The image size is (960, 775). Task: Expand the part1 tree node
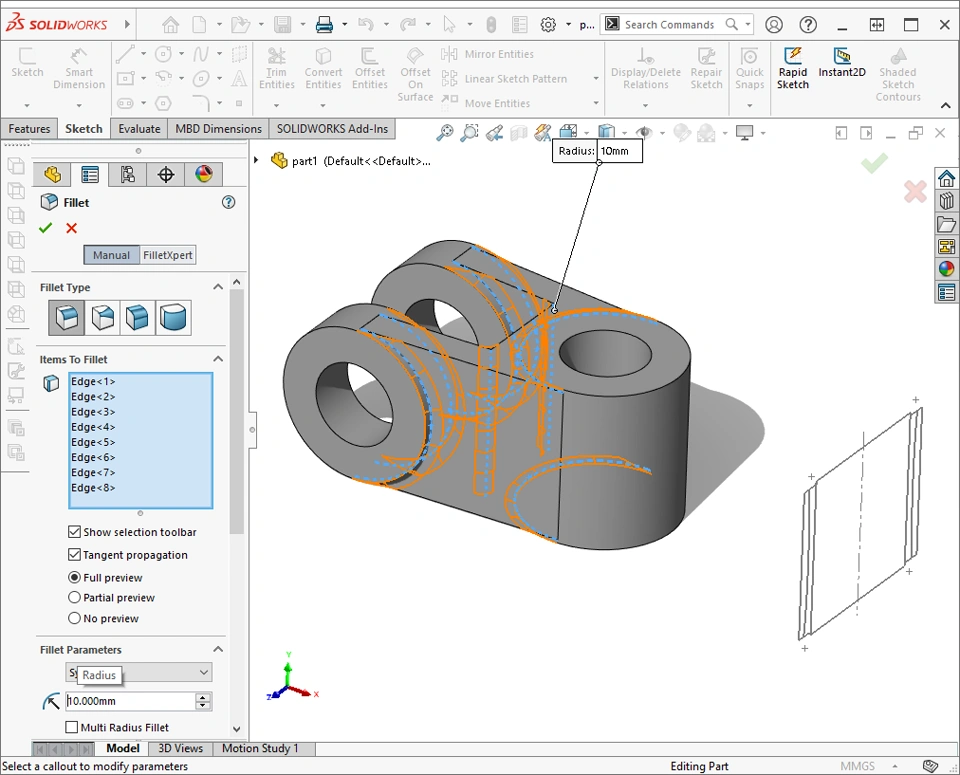[256, 160]
